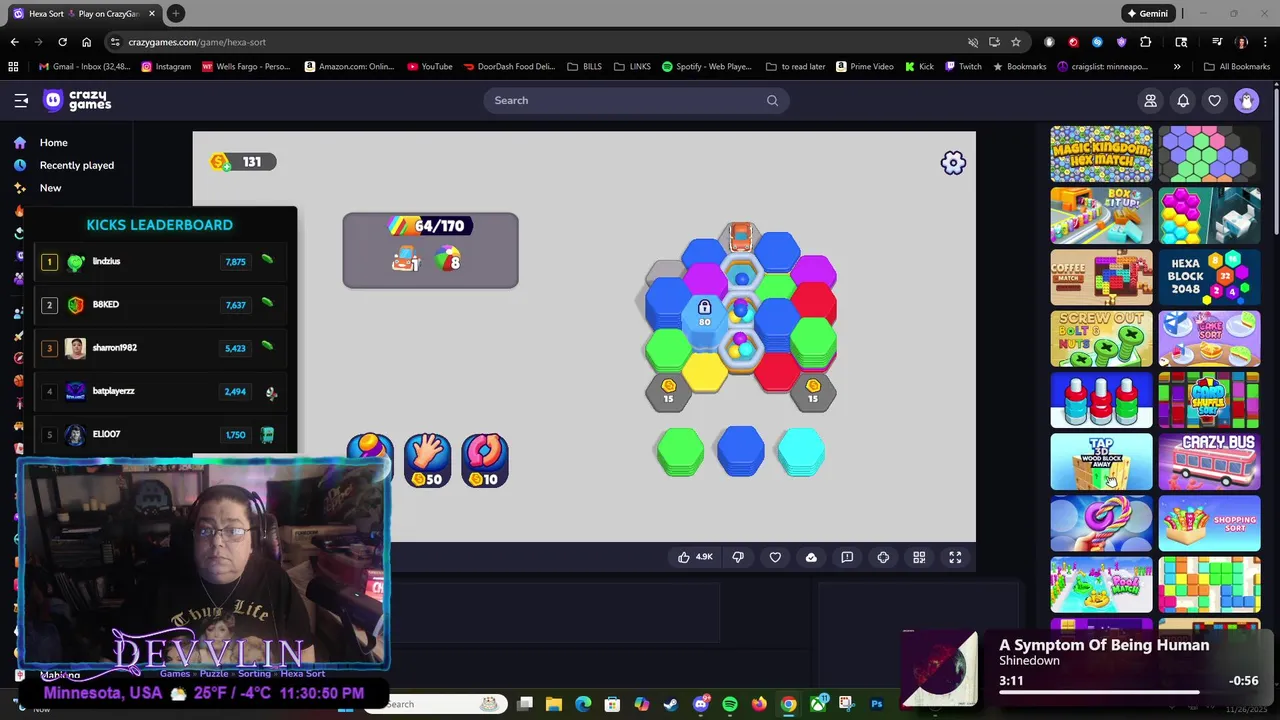
Task: Open Chrome media controls icon
Action: (1217, 42)
